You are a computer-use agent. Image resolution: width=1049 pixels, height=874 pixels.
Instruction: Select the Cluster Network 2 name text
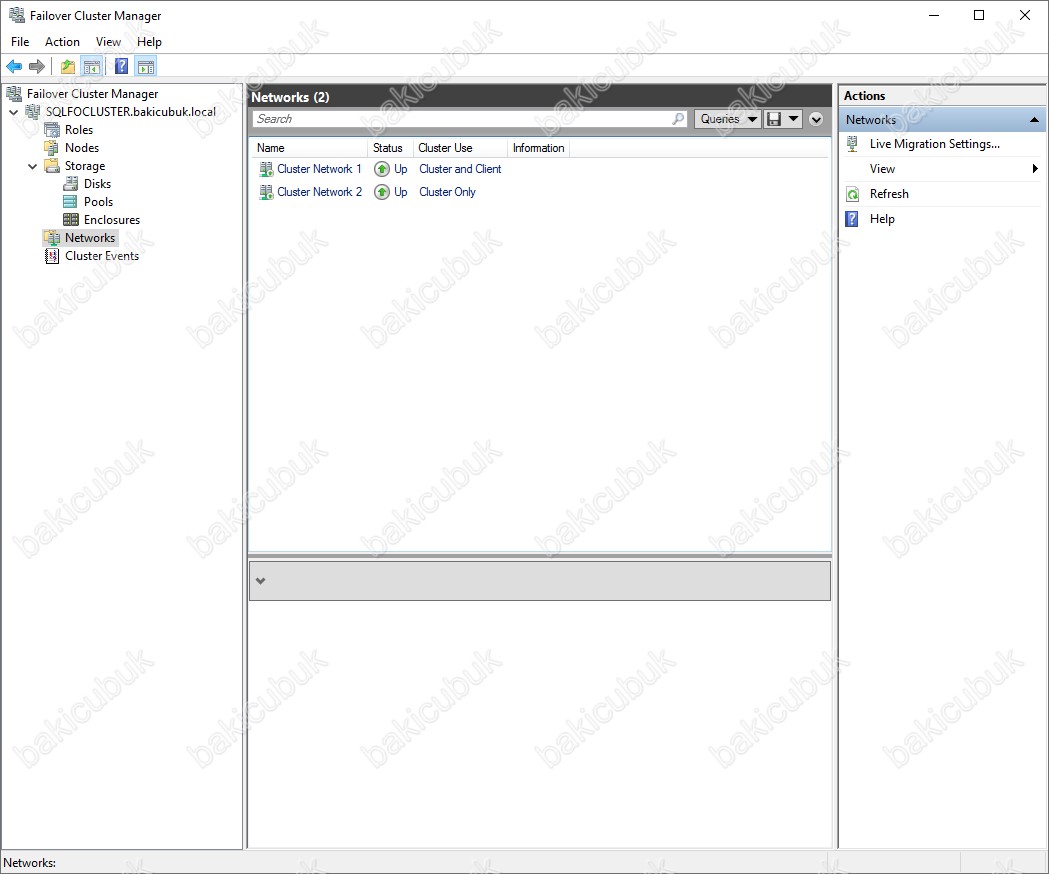319,192
